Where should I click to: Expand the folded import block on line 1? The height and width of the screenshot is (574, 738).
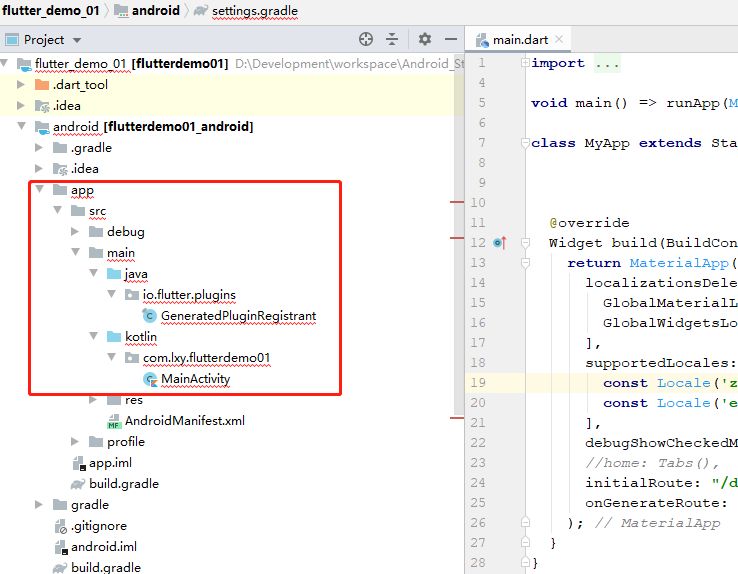tap(525, 63)
